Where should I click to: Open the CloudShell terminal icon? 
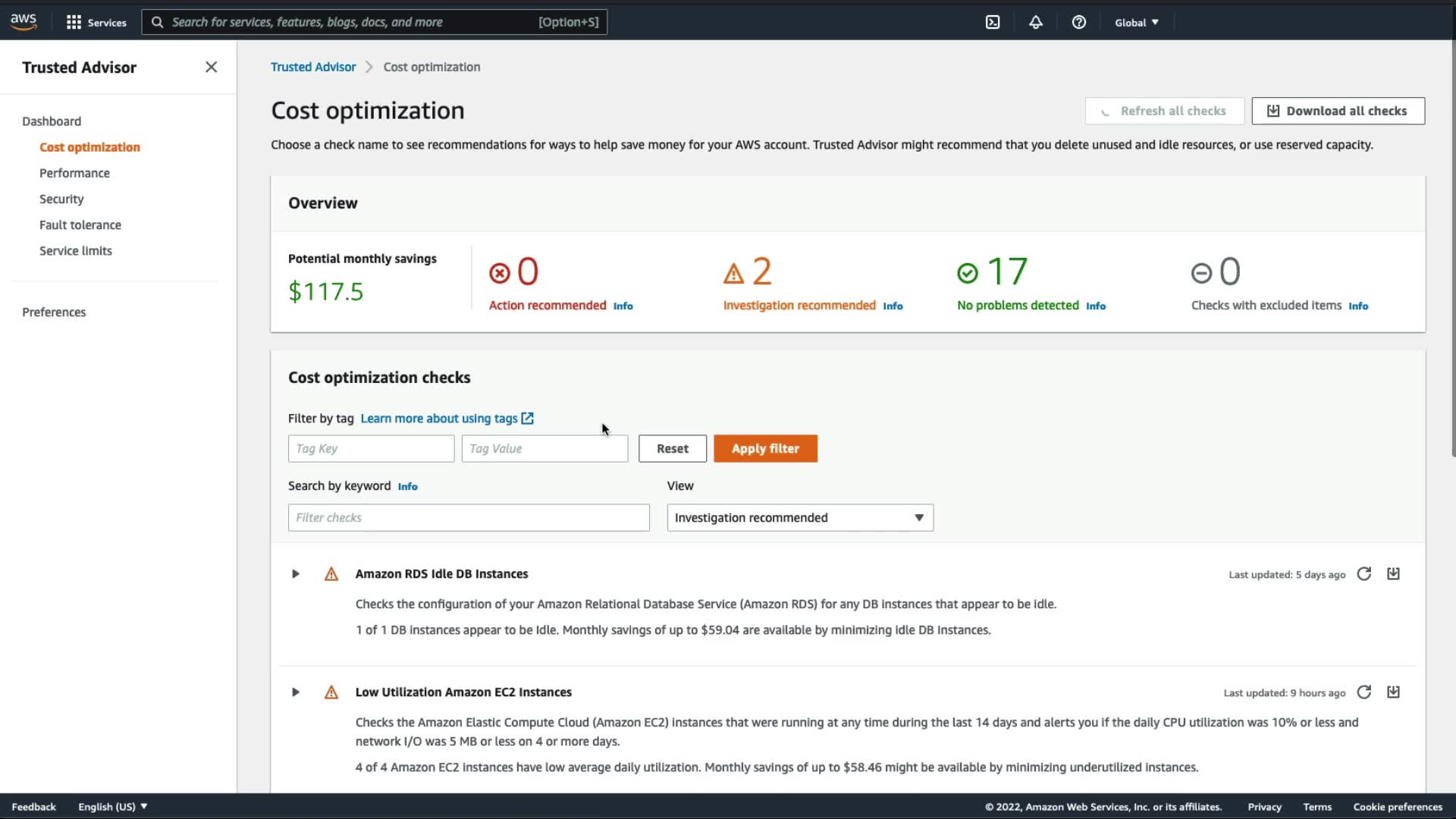point(993,22)
